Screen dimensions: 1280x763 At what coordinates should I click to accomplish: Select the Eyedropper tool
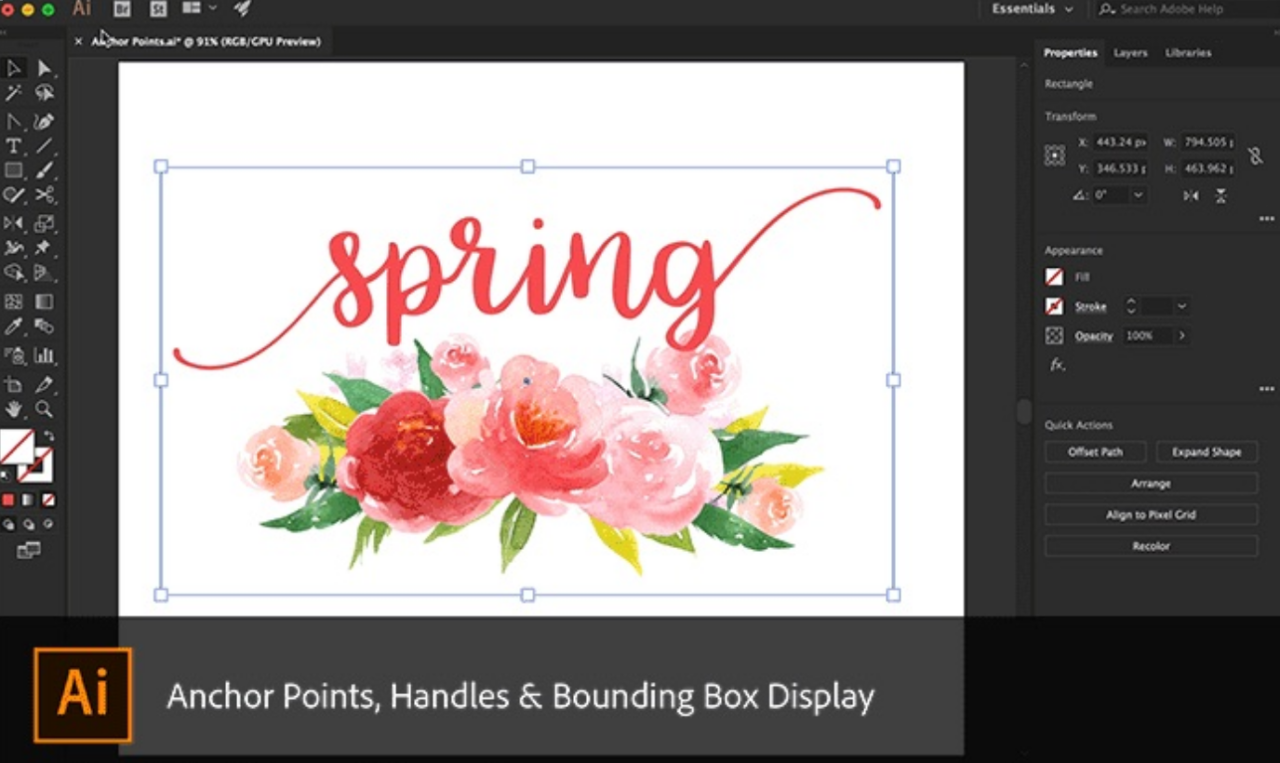click(x=14, y=327)
